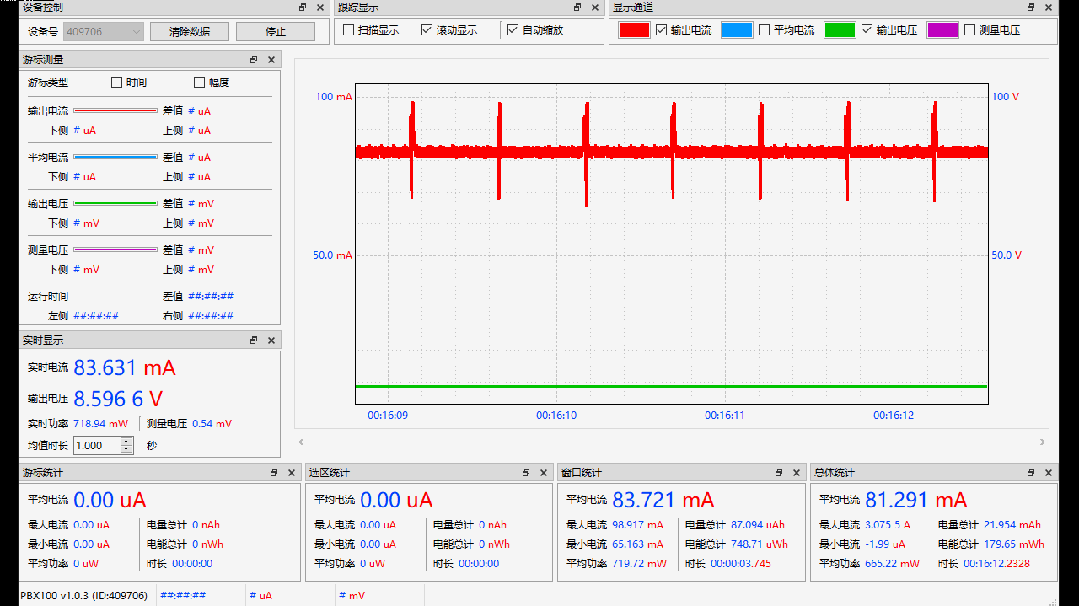Close the 窗口统计 panel

[796, 473]
